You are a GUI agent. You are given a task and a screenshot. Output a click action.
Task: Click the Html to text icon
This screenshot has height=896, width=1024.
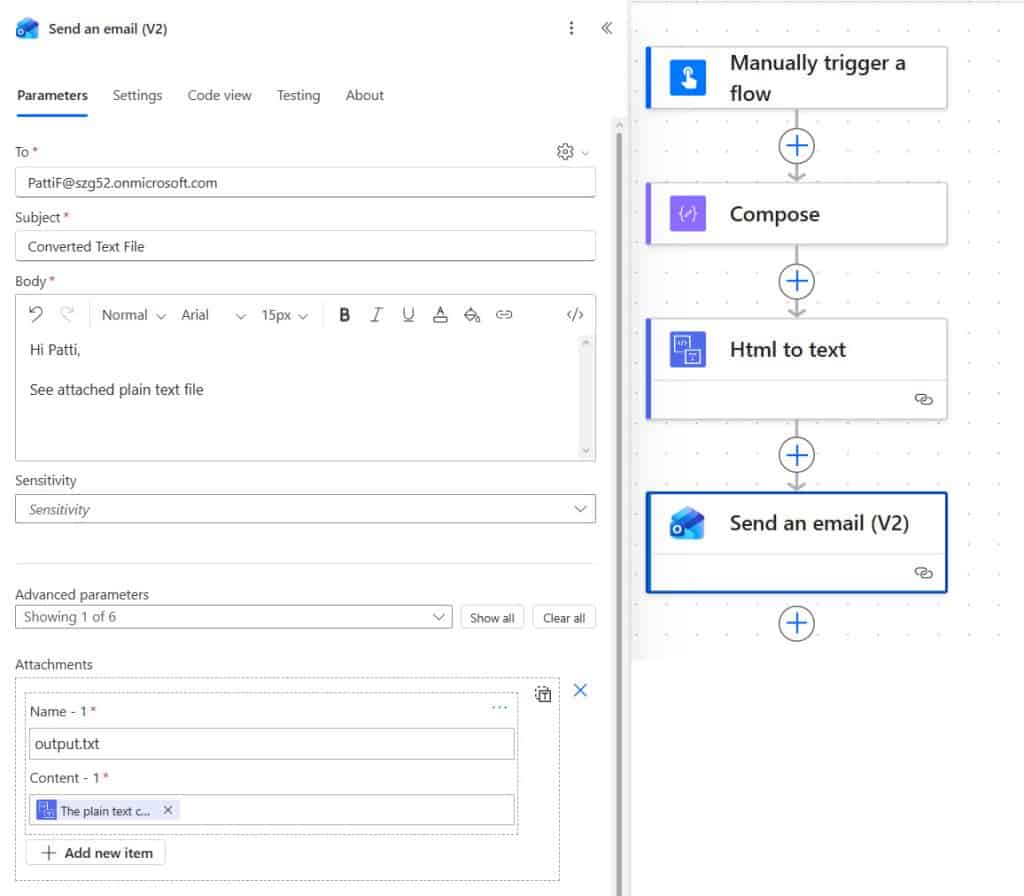(x=688, y=349)
